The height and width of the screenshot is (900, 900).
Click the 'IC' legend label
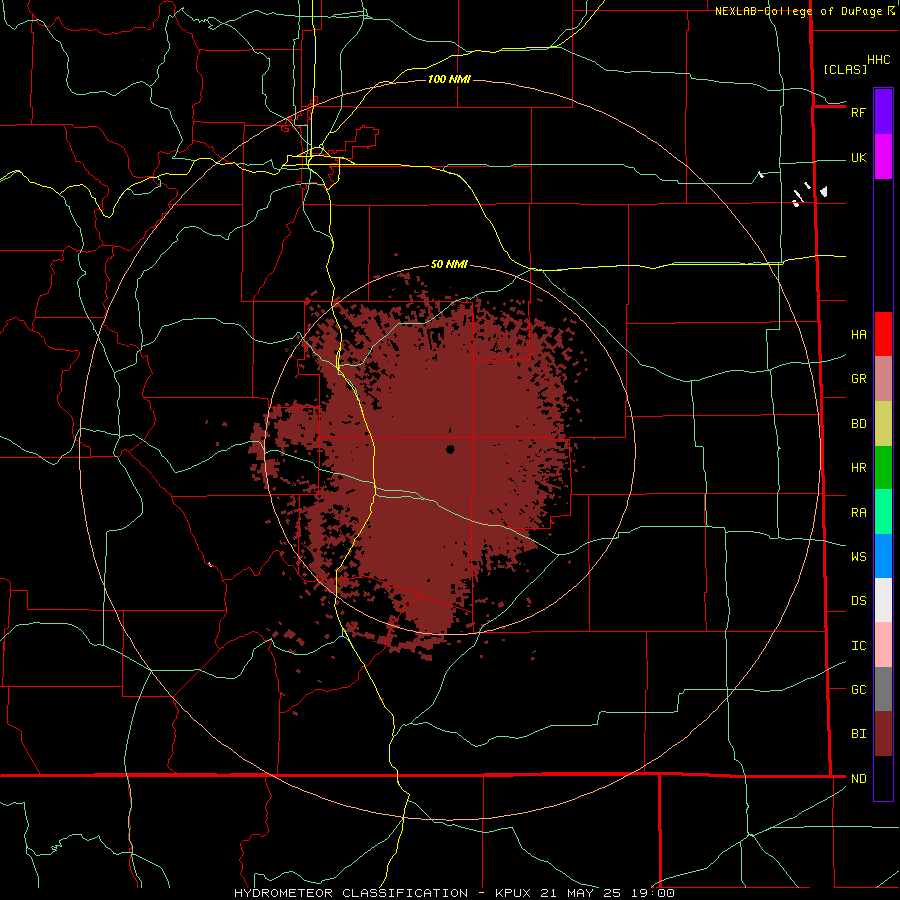(x=858, y=646)
